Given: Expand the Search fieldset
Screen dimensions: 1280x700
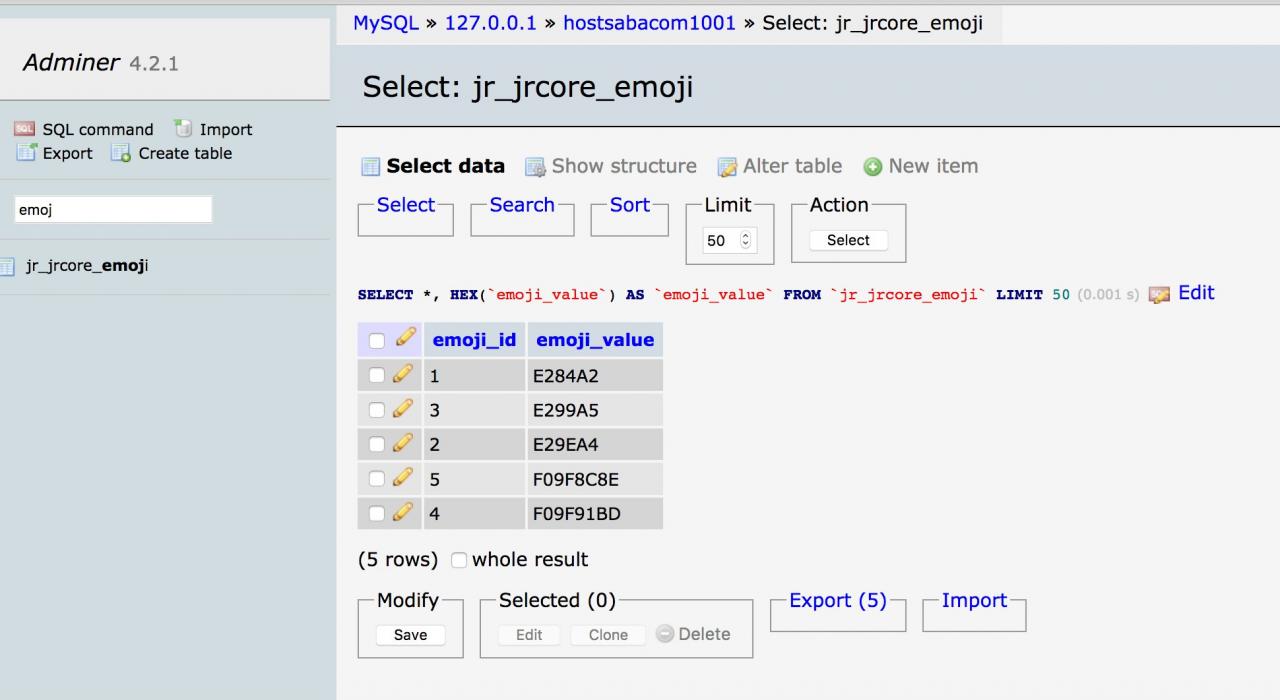Looking at the screenshot, I should pos(521,205).
